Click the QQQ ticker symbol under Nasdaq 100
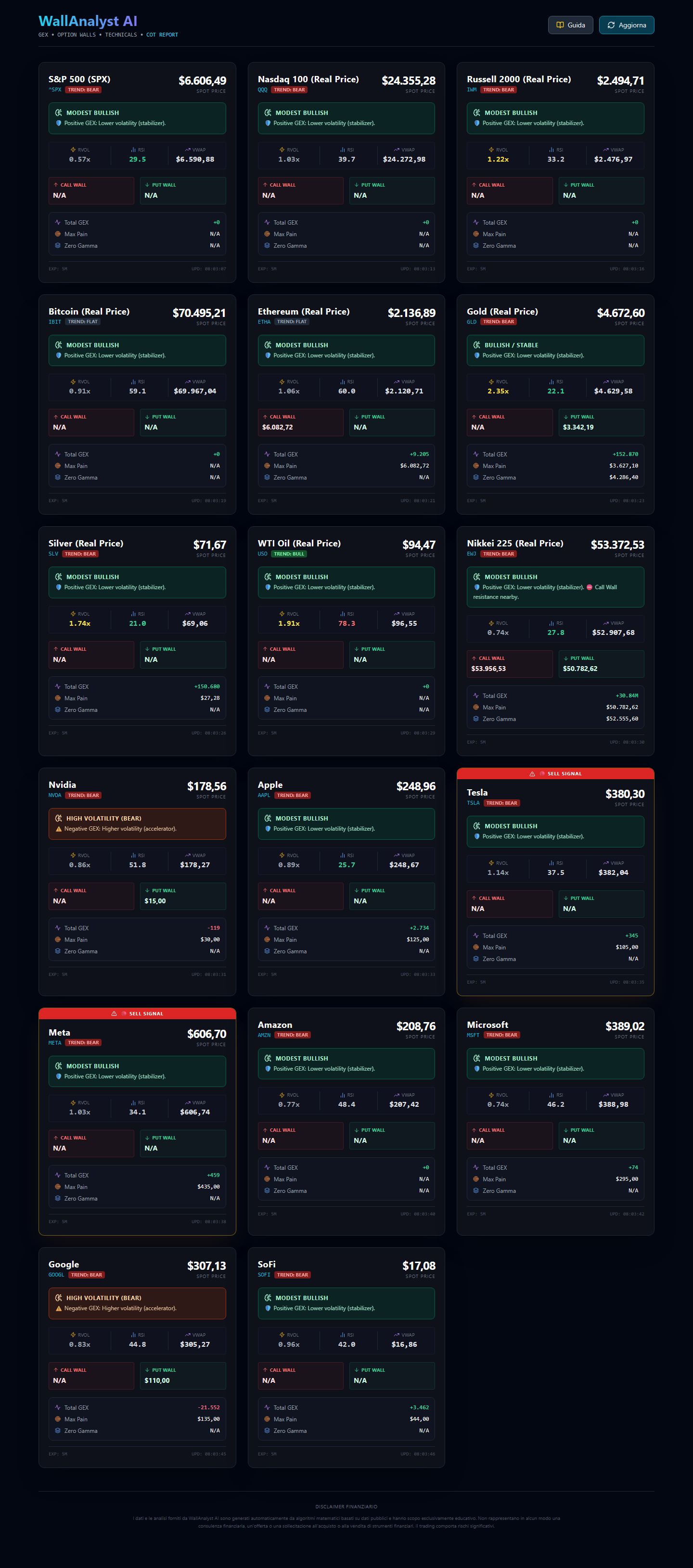Screen dimensions: 693x1568 click(x=262, y=90)
